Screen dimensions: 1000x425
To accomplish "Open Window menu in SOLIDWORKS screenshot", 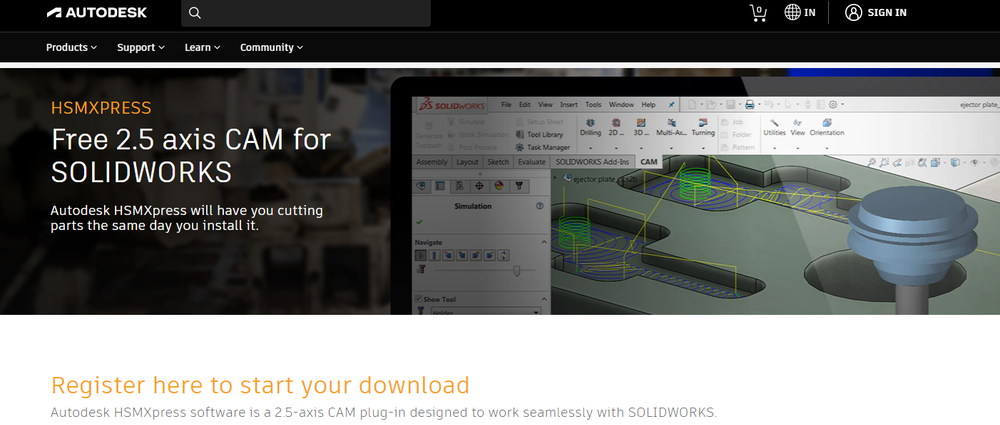I will coord(621,105).
